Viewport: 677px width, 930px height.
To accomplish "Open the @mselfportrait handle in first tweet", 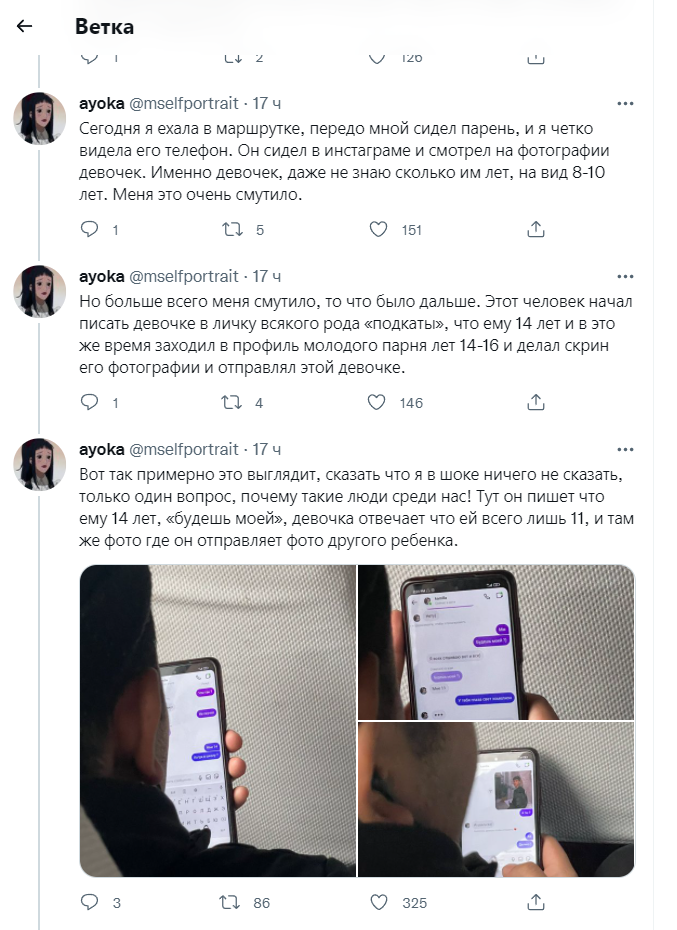I will 184,103.
